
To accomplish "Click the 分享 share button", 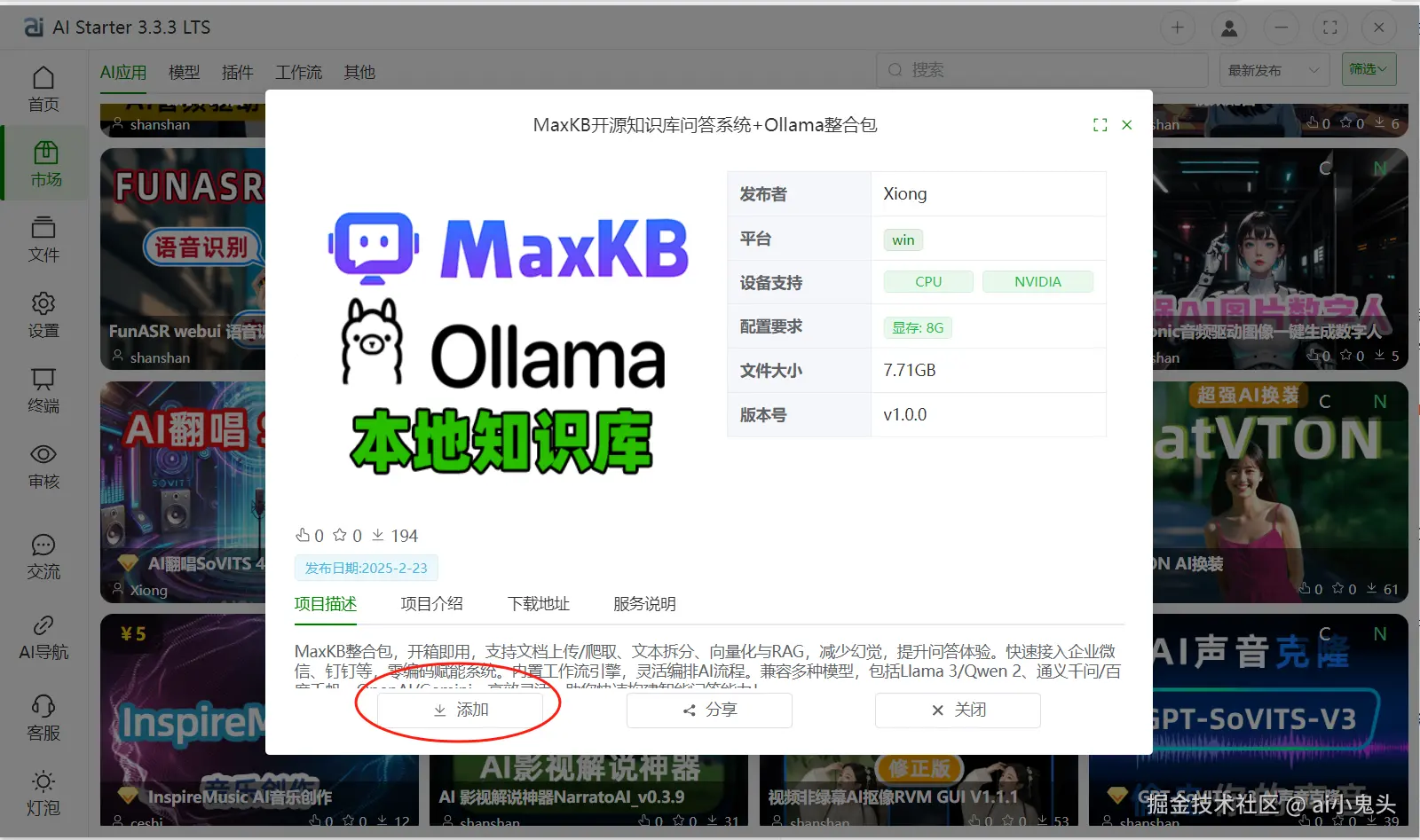I will point(709,710).
